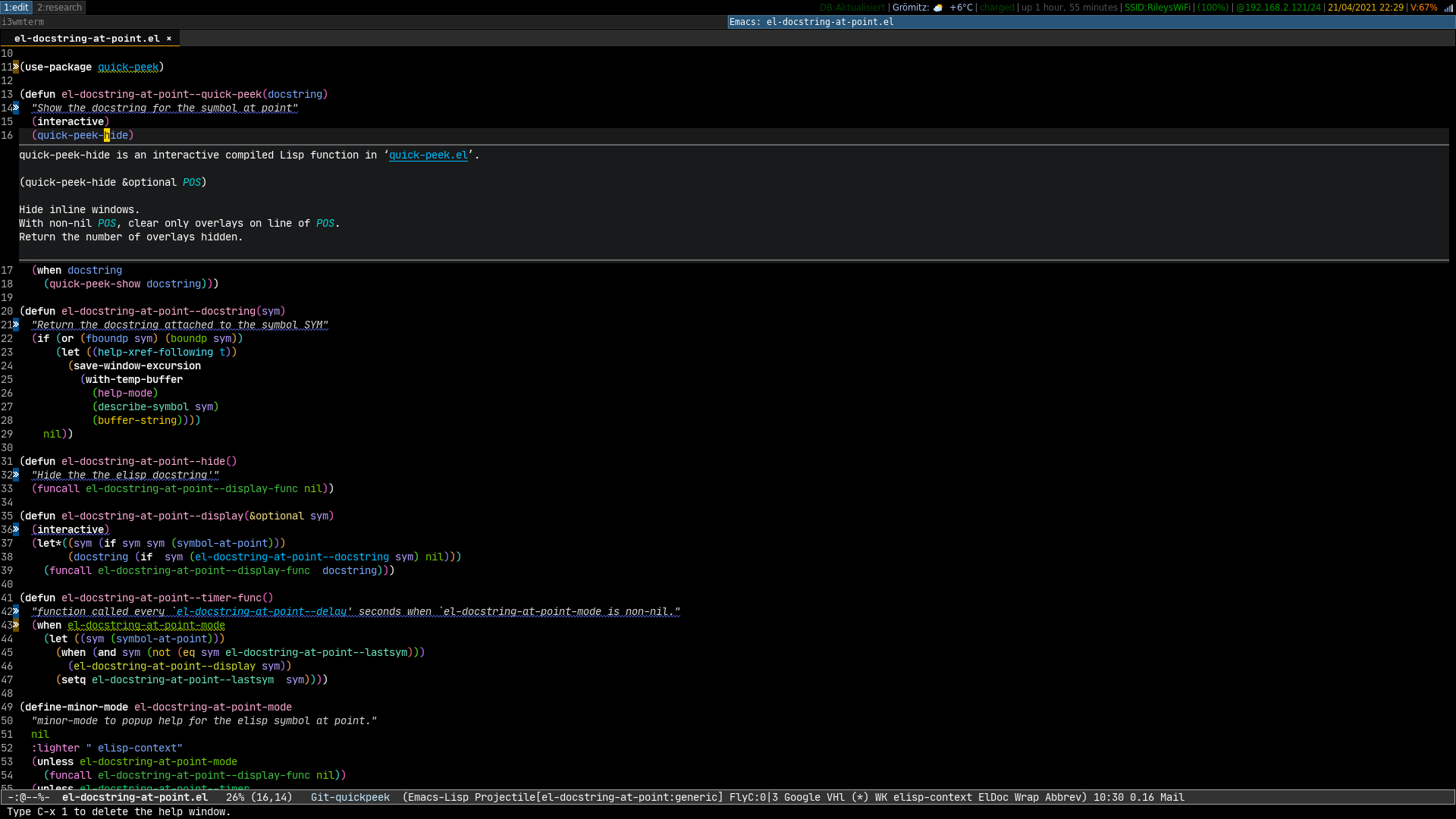
Task: Toggle the Wrap minor mode indicator
Action: point(1026,798)
